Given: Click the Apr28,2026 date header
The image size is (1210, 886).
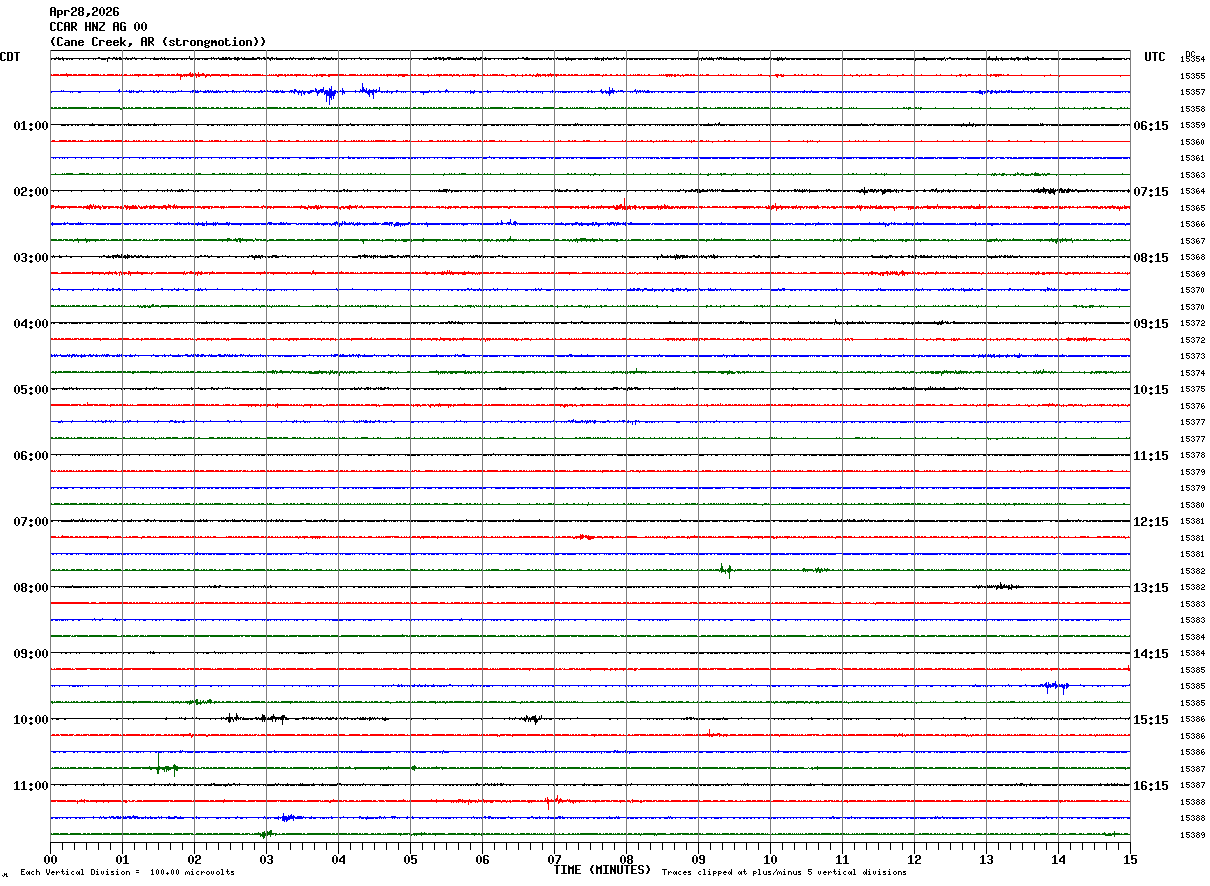Looking at the screenshot, I should [84, 12].
